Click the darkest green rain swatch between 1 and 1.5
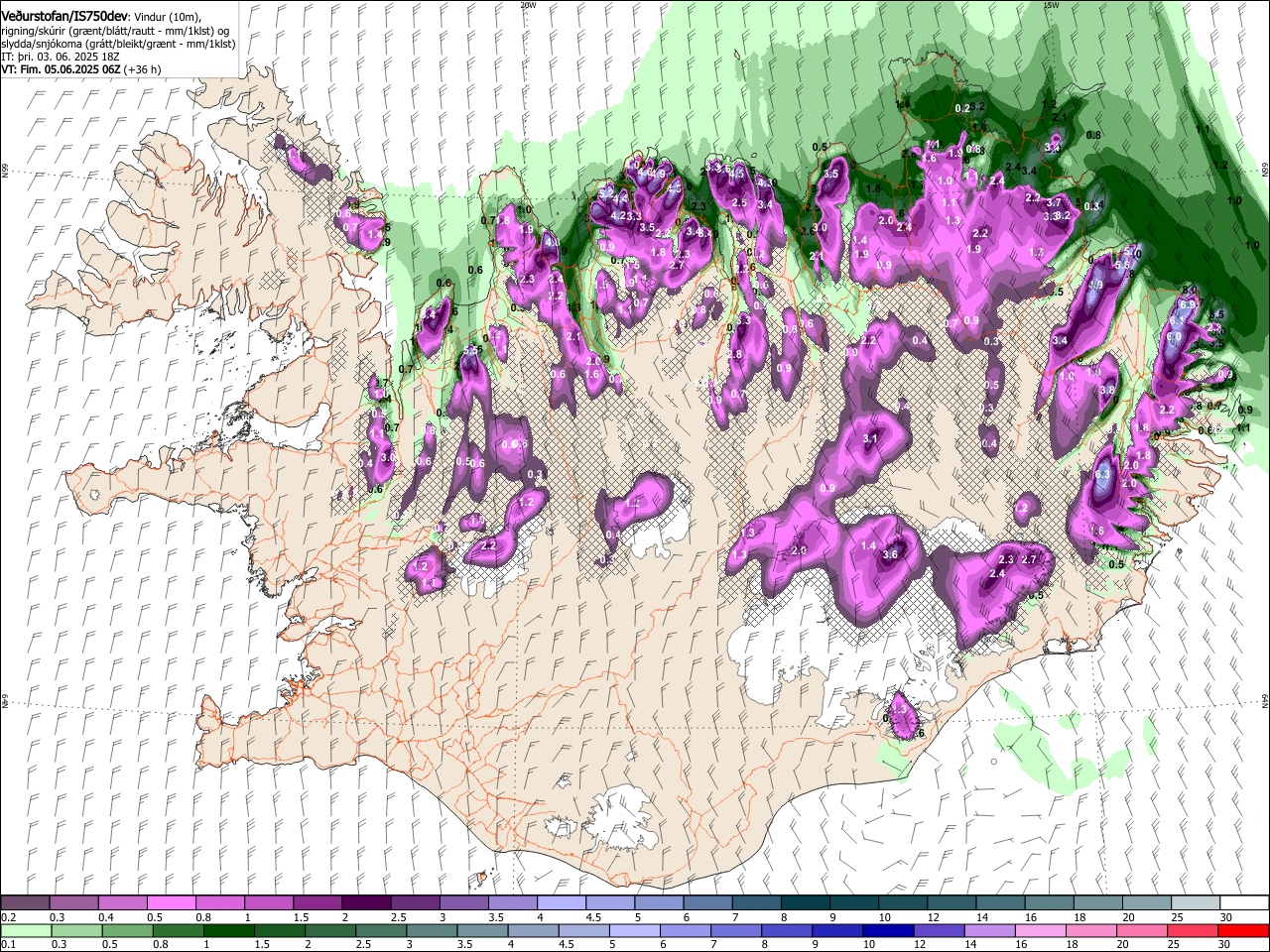 tap(228, 930)
